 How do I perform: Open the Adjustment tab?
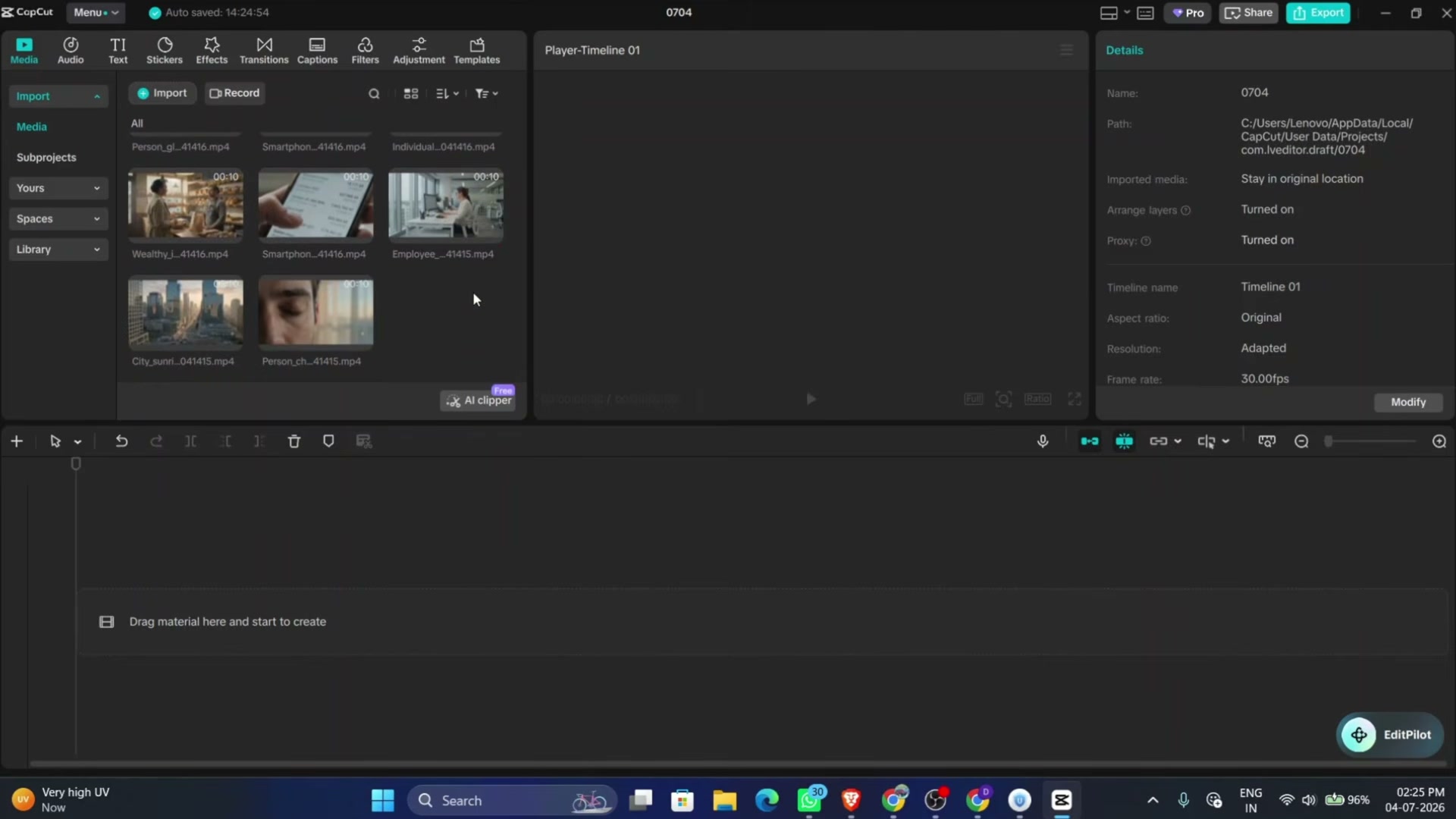tap(419, 51)
